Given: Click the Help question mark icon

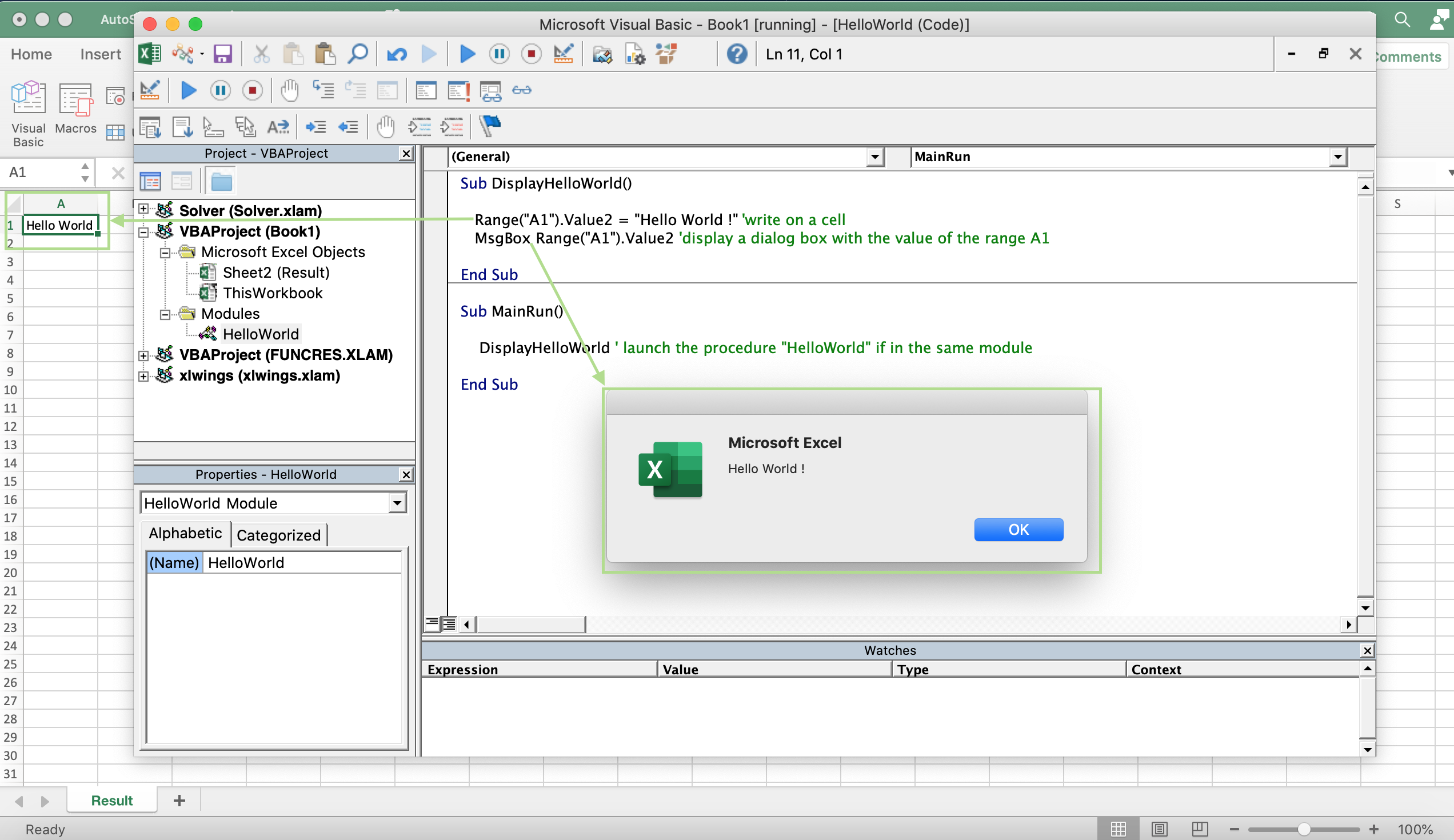Looking at the screenshot, I should tap(737, 54).
